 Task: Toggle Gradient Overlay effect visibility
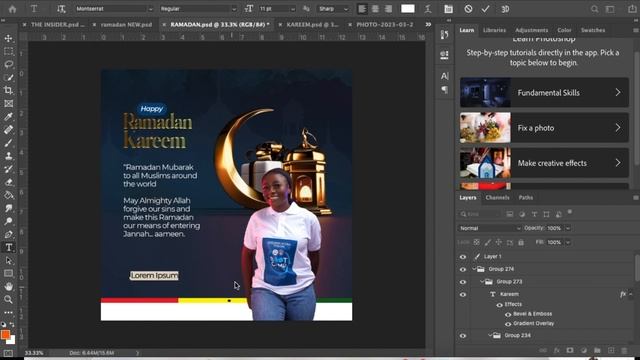[508, 324]
